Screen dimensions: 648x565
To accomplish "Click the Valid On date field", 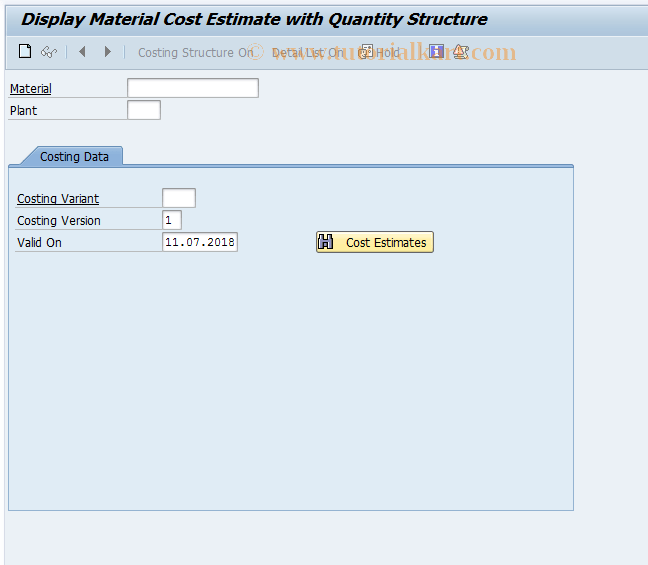I will click(x=200, y=242).
